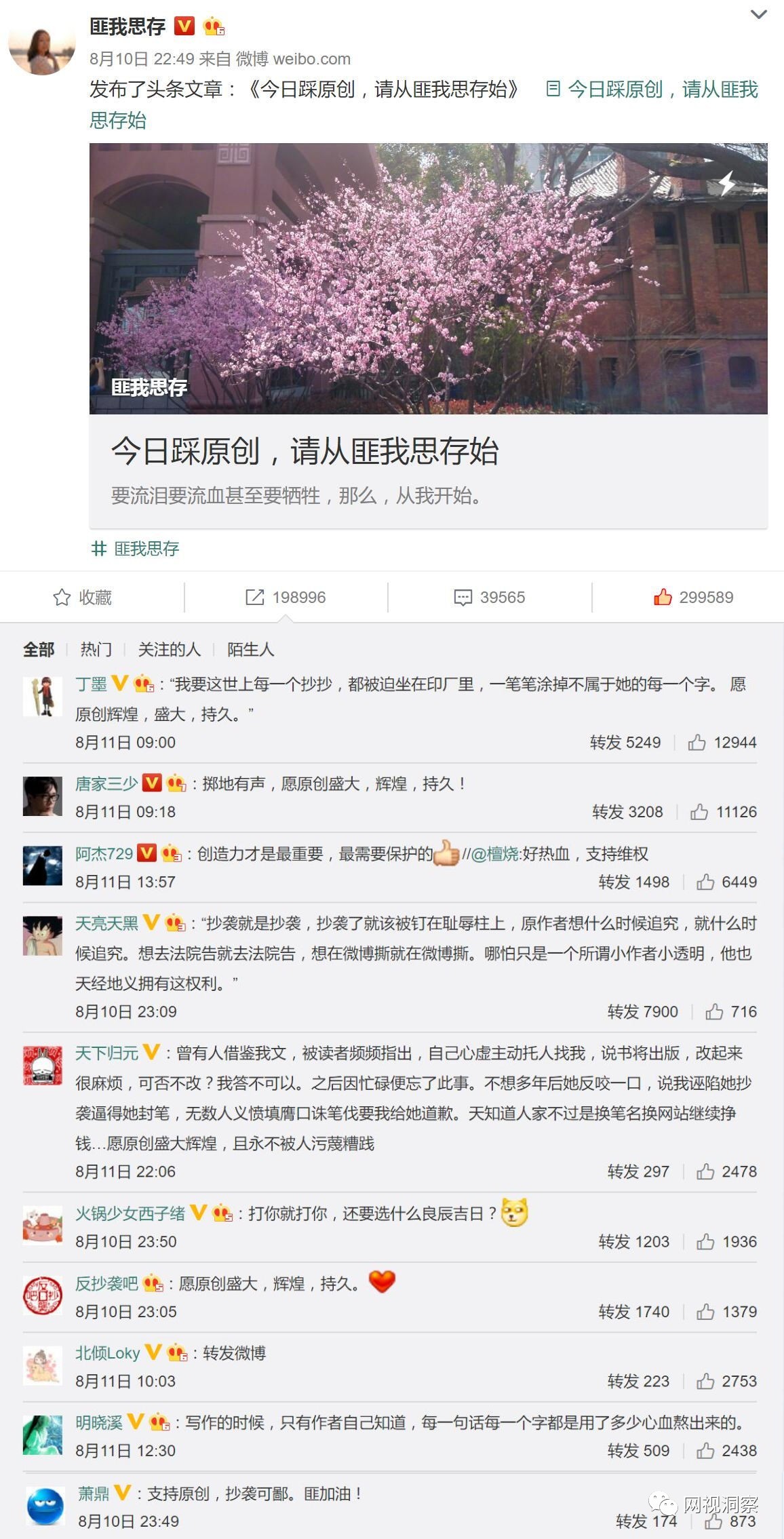Click 转发 5249 on 丁墨's comment
This screenshot has width=784, height=1539.
625,743
